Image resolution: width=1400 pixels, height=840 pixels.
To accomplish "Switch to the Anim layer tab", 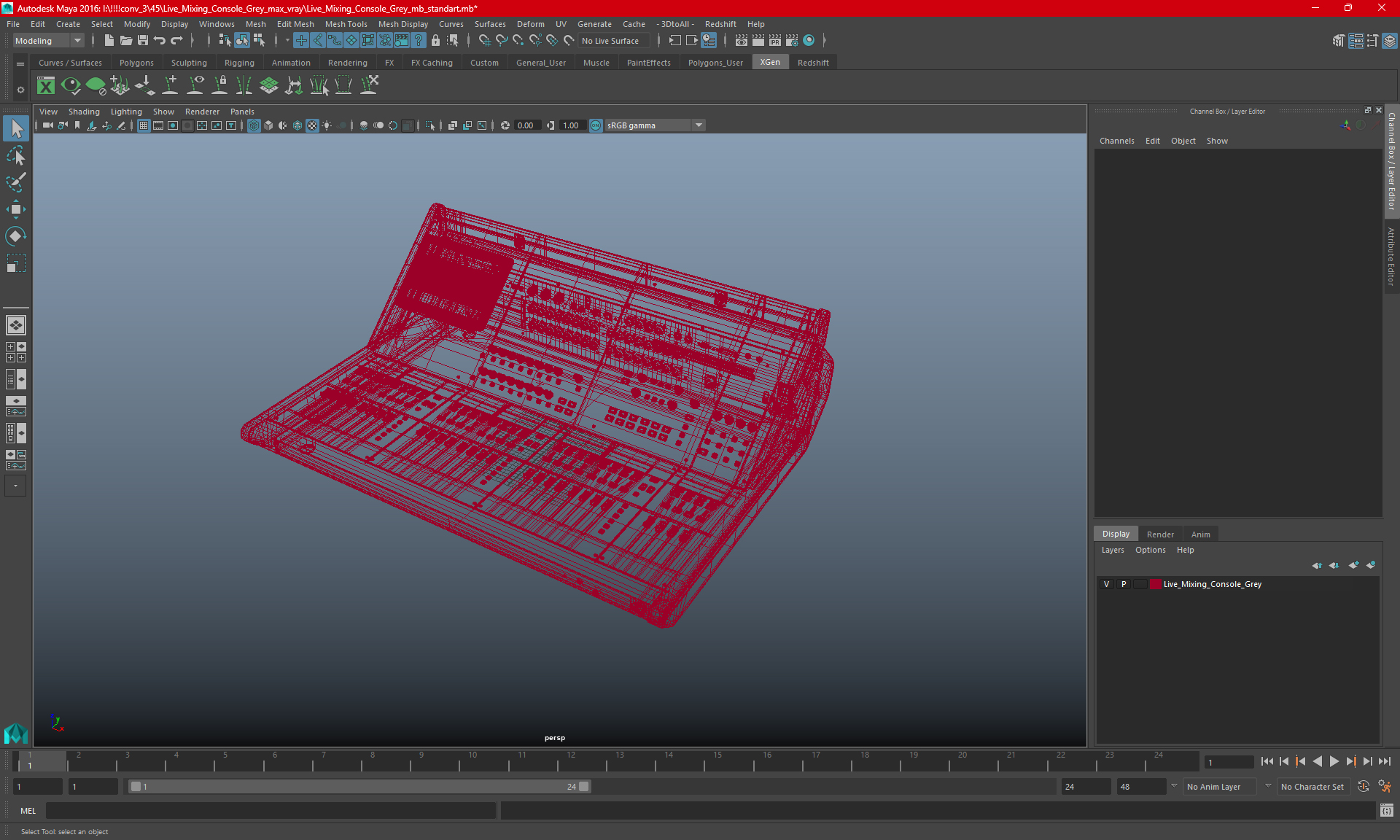I will tap(1200, 534).
